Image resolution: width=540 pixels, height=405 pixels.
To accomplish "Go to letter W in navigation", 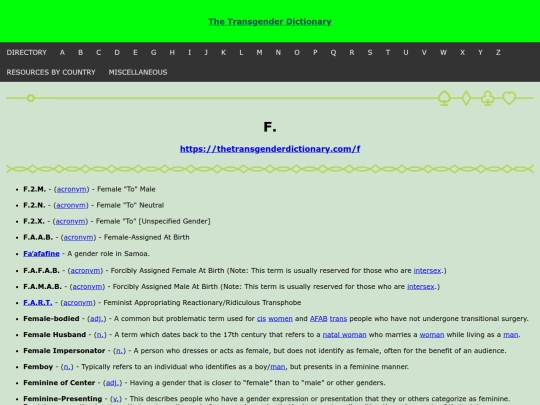I will click(x=443, y=52).
